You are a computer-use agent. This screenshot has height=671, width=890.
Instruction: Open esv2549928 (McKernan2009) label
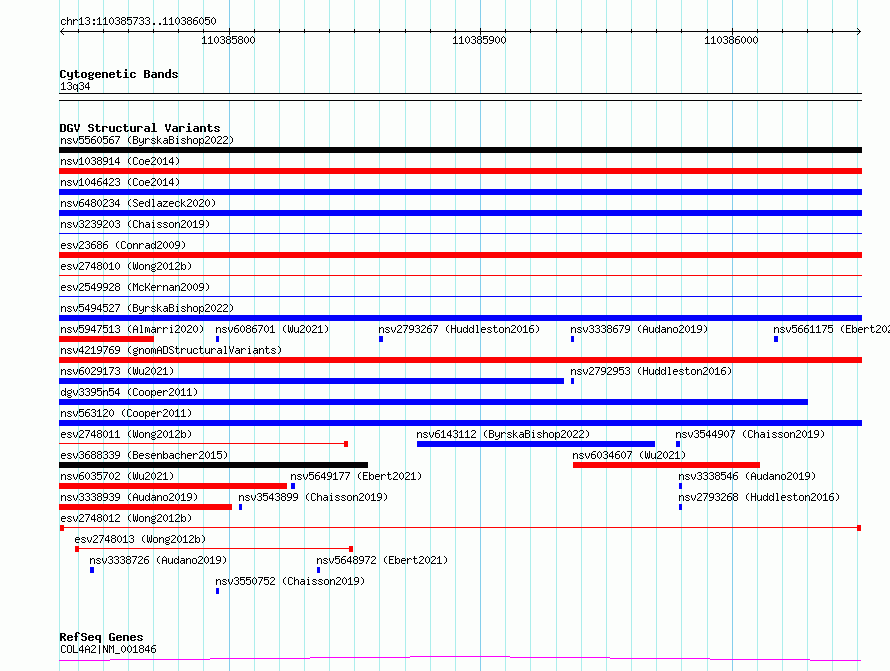point(135,287)
